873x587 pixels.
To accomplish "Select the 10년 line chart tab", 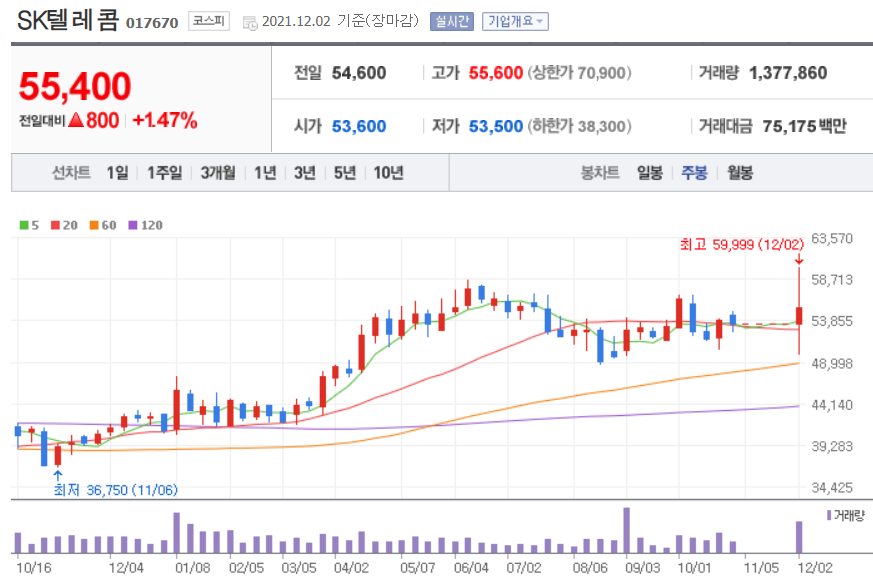I will point(388,173).
